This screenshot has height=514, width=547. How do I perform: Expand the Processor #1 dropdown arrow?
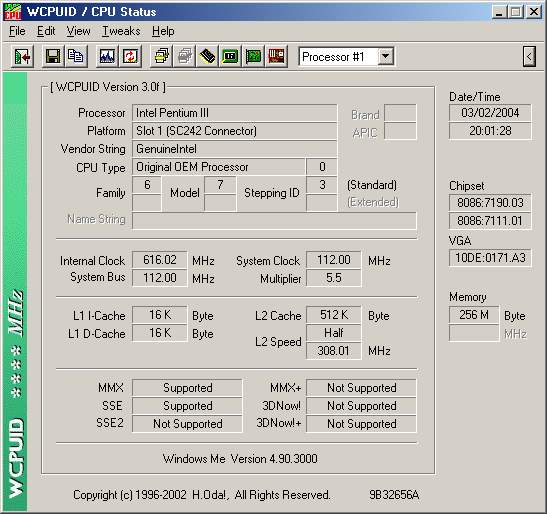[385, 57]
